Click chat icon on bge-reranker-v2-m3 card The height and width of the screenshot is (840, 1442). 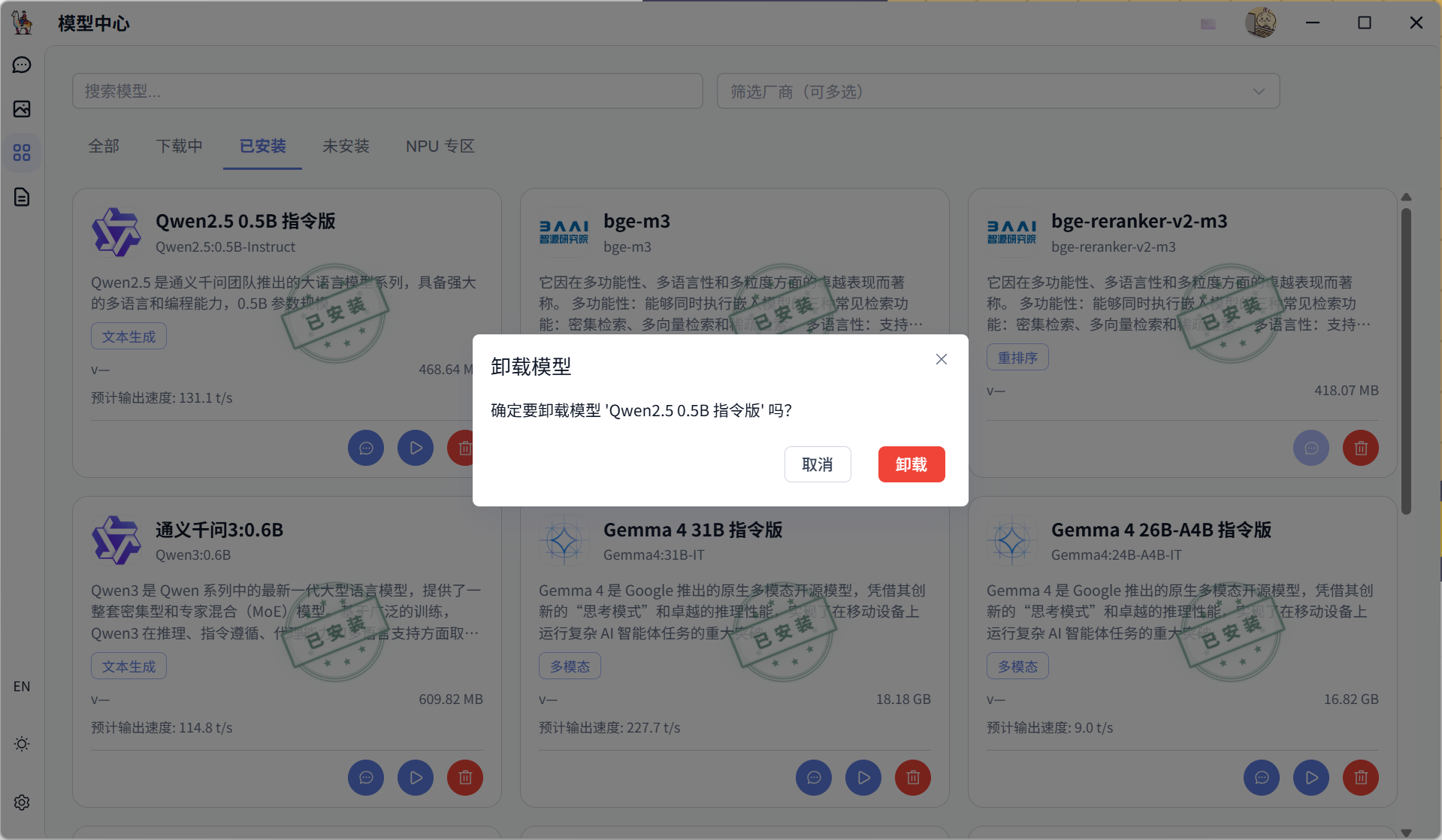coord(1311,448)
